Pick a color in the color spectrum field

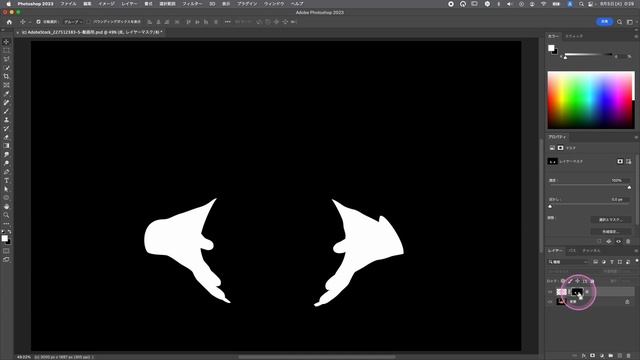point(590,100)
